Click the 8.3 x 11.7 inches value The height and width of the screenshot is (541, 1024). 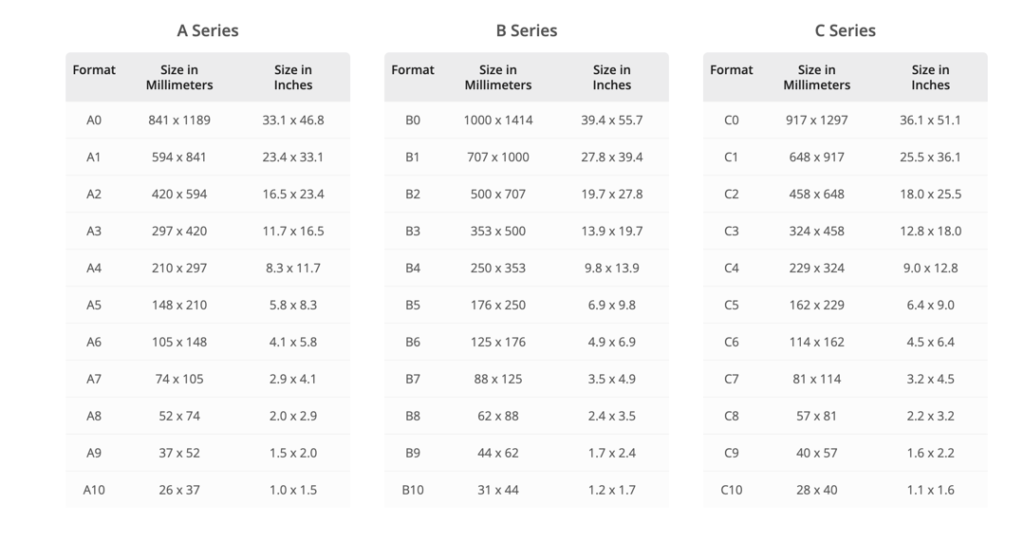pos(293,268)
